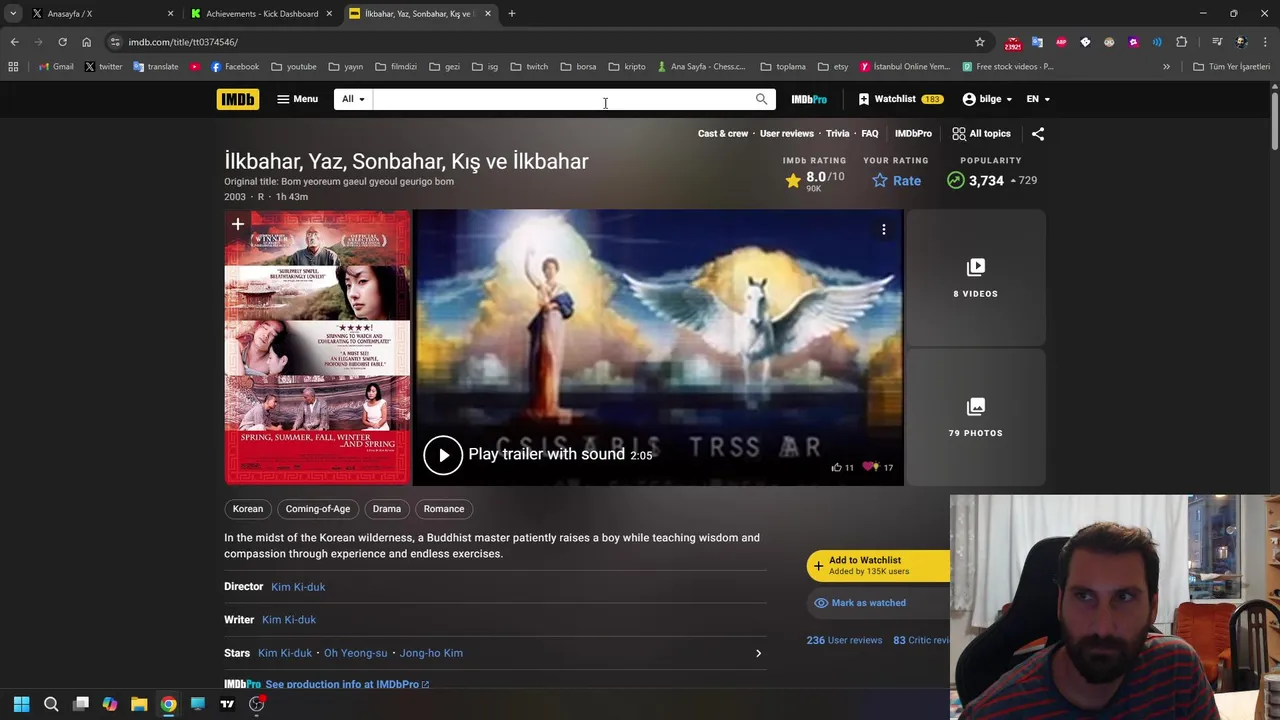This screenshot has width=1280, height=720.
Task: Open All topics grid menu
Action: coord(981,133)
